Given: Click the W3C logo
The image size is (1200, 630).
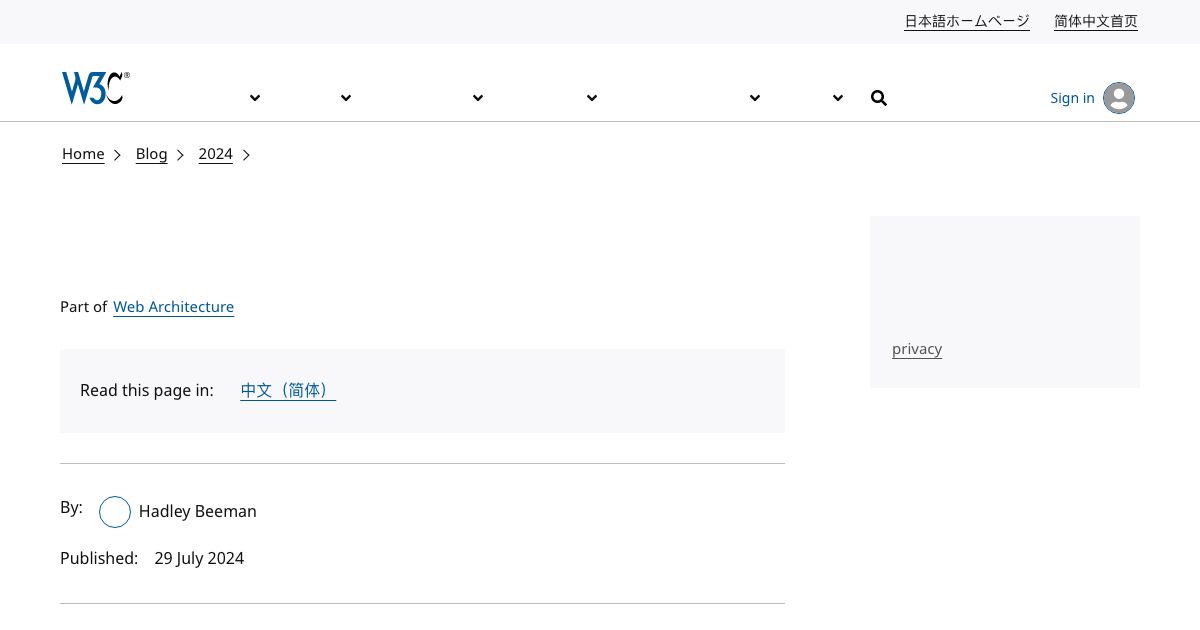Looking at the screenshot, I should pos(95,88).
